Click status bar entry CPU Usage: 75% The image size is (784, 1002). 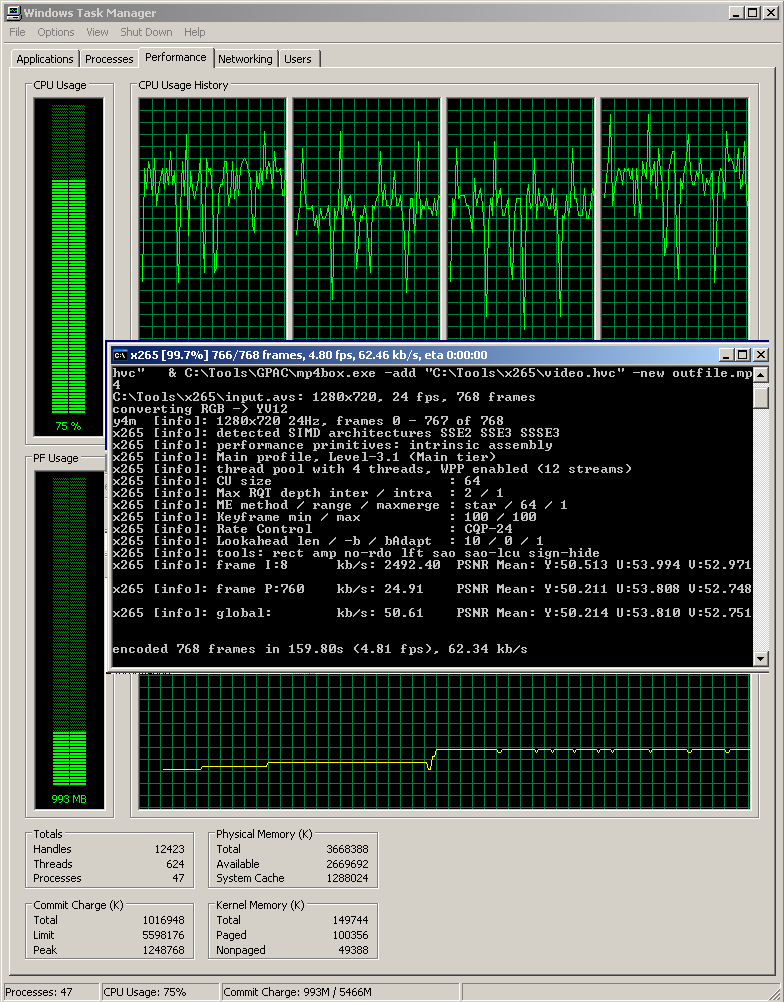pyautogui.click(x=144, y=992)
